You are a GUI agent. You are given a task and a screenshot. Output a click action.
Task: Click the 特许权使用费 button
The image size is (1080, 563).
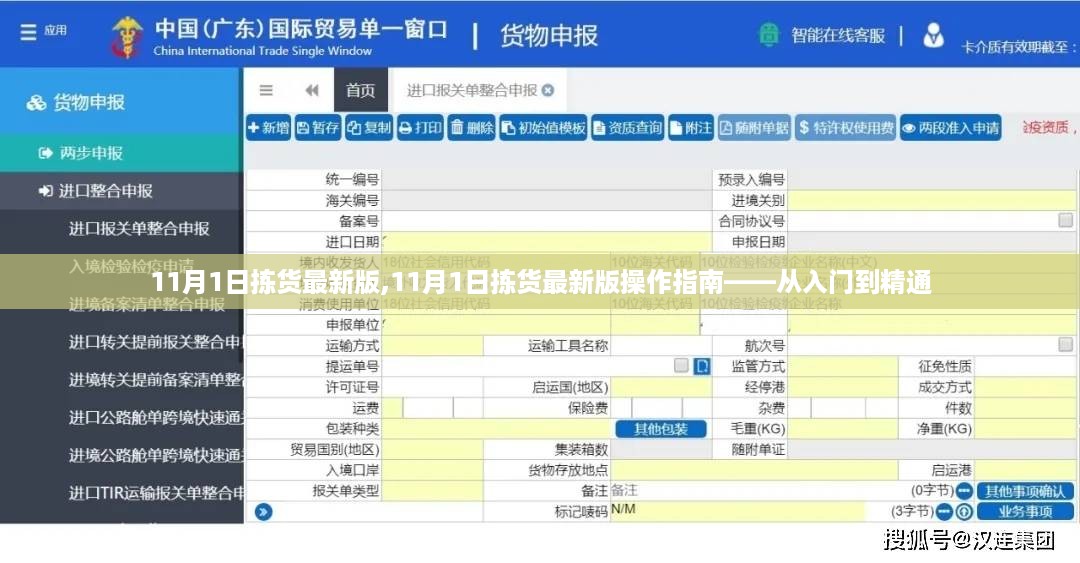click(846, 127)
